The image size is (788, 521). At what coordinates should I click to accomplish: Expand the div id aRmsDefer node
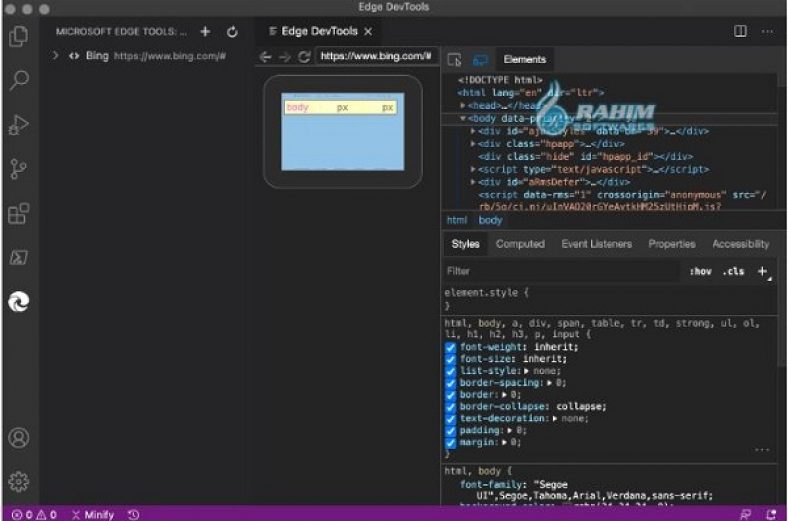click(472, 182)
